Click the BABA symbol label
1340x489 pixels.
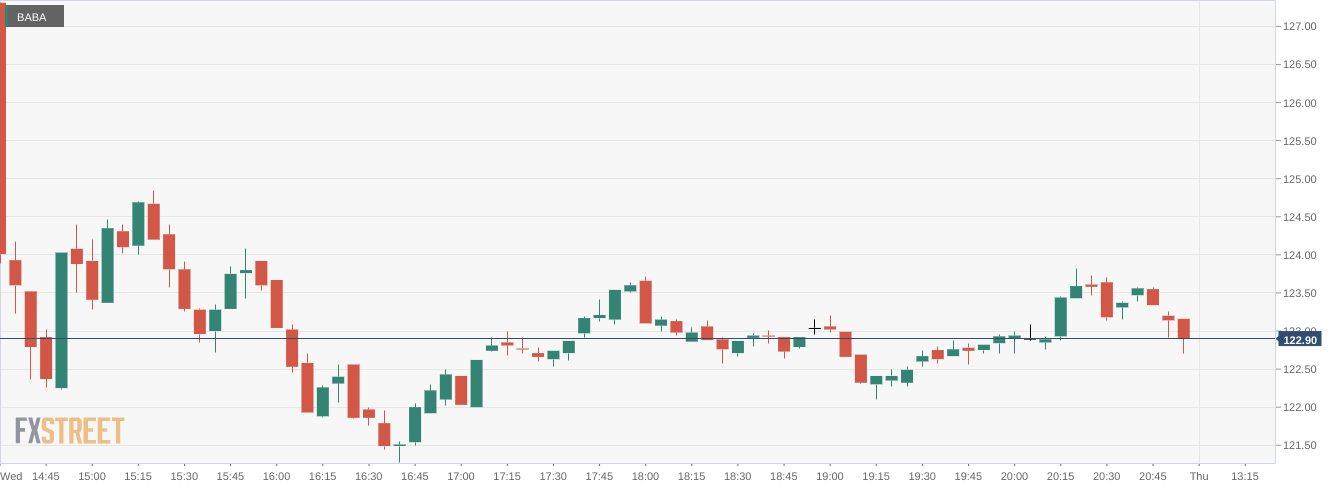(x=32, y=16)
